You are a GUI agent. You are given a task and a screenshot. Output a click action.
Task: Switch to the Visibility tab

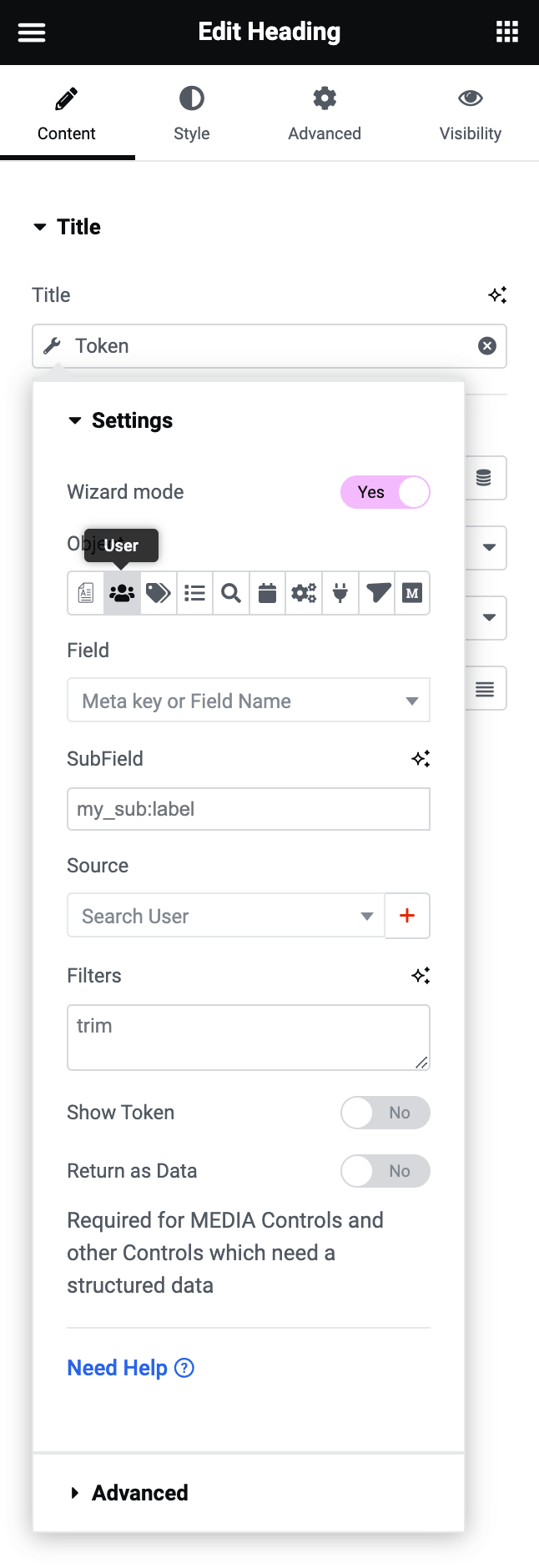click(471, 113)
